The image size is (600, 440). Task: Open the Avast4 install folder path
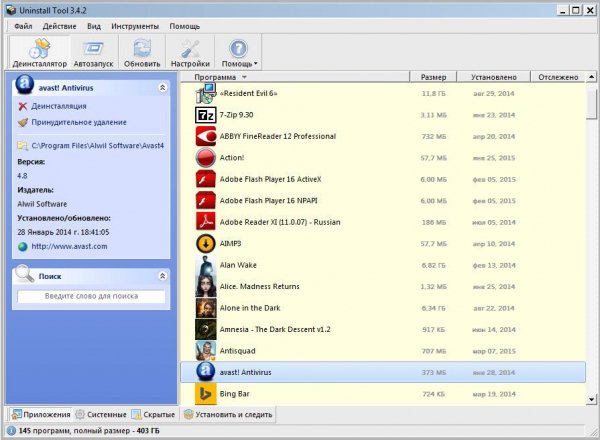(x=98, y=146)
